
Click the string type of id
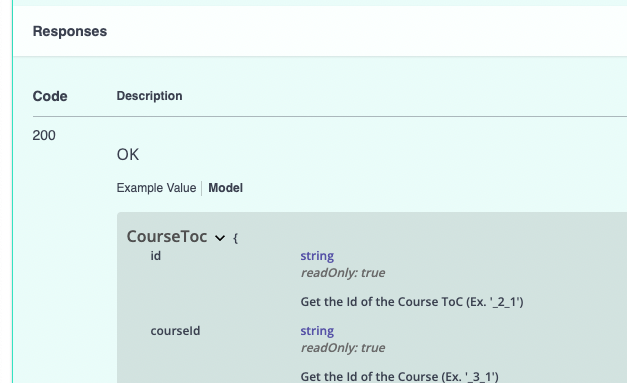(317, 256)
